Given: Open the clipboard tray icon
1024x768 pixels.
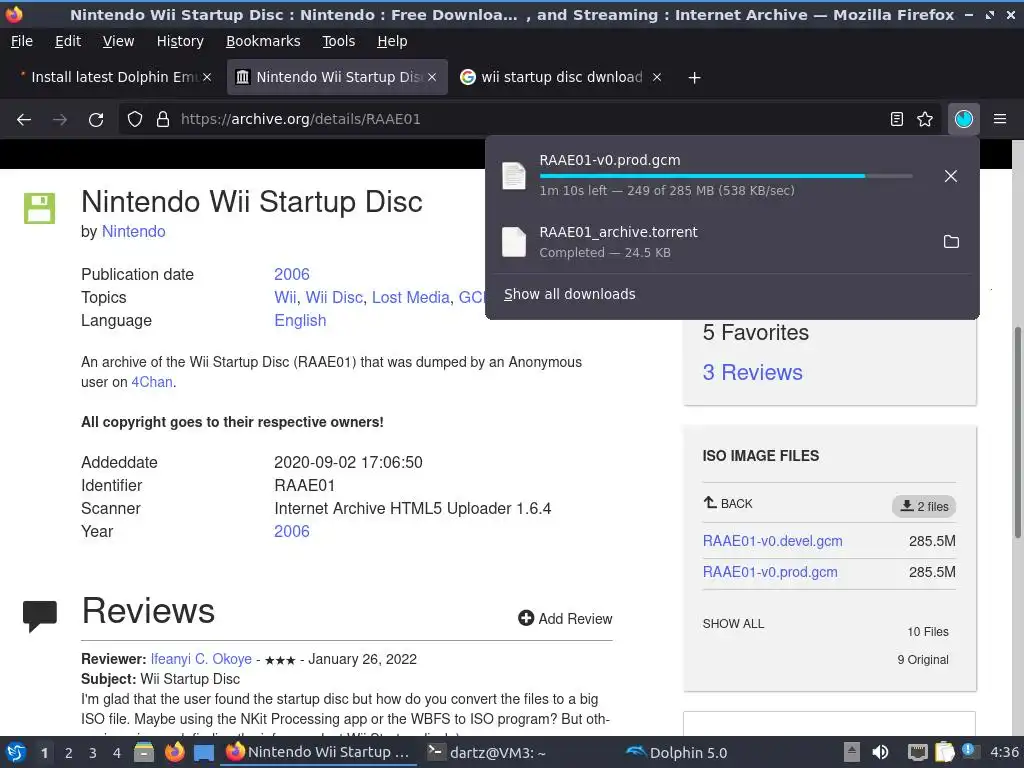Looking at the screenshot, I should (x=944, y=752).
